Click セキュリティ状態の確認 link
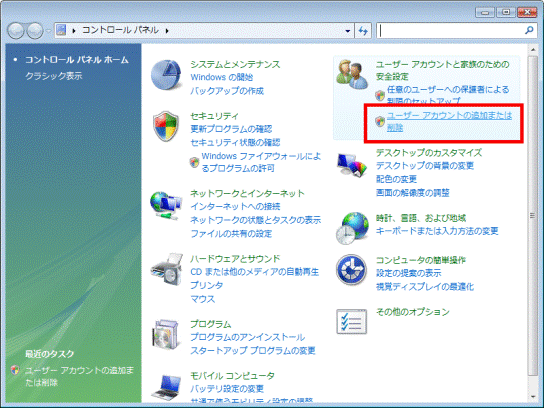Viewport: 544px width, 408px height. tap(235, 142)
